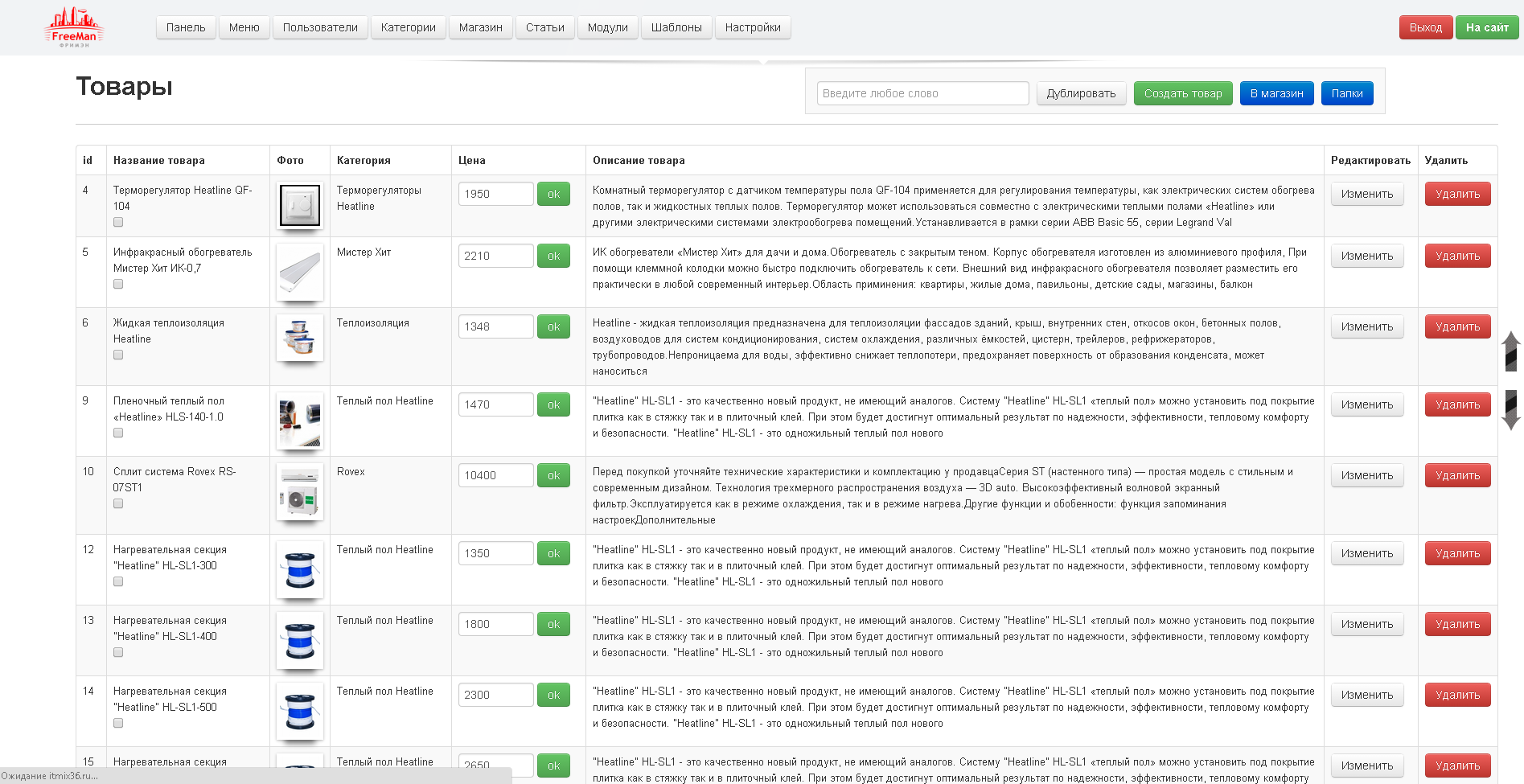The image size is (1524, 784).
Task: Tick checkbox for Пленочный теплый пол HLS-140-1.0
Action: (118, 433)
